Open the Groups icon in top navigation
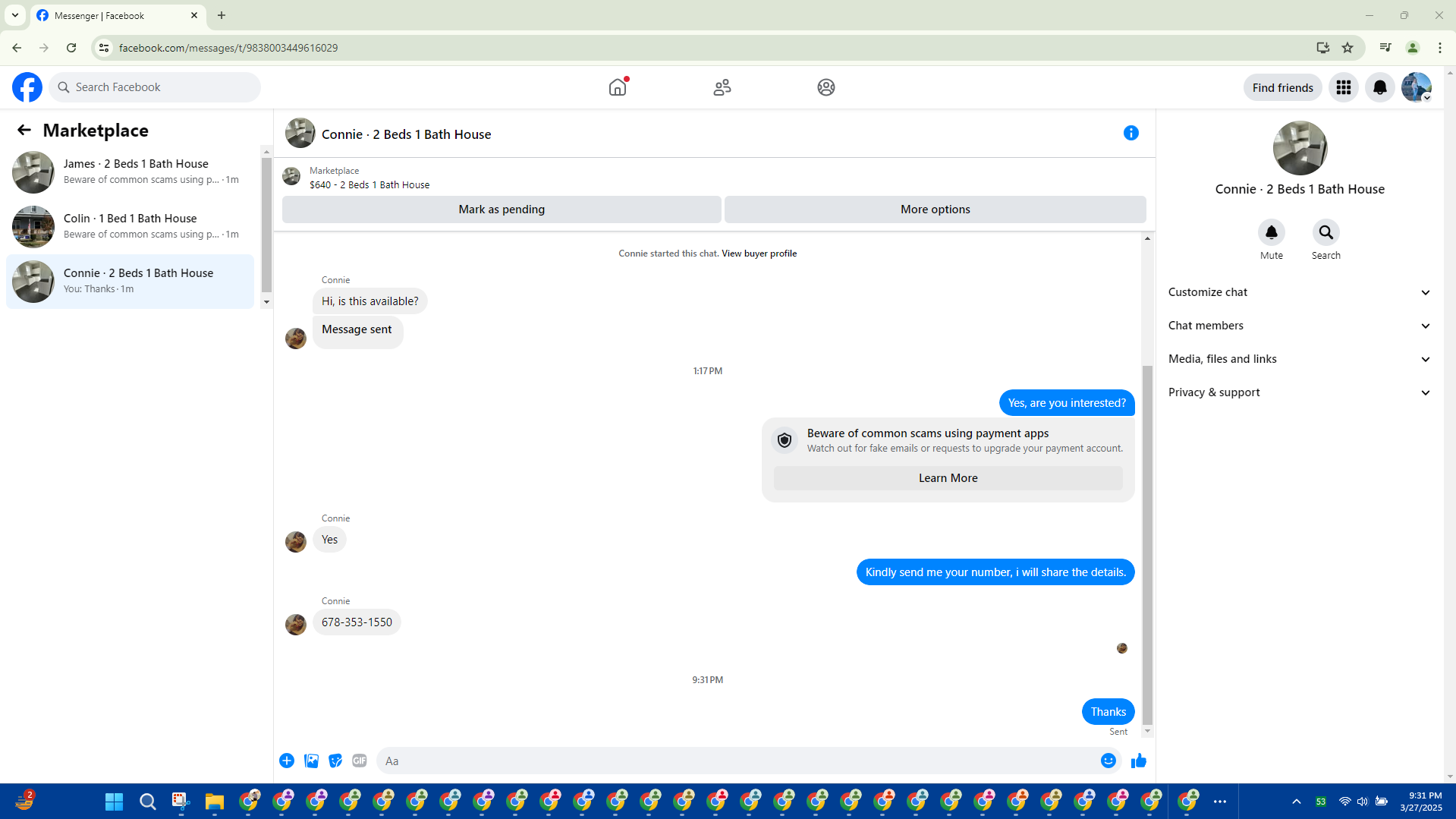 click(x=826, y=87)
